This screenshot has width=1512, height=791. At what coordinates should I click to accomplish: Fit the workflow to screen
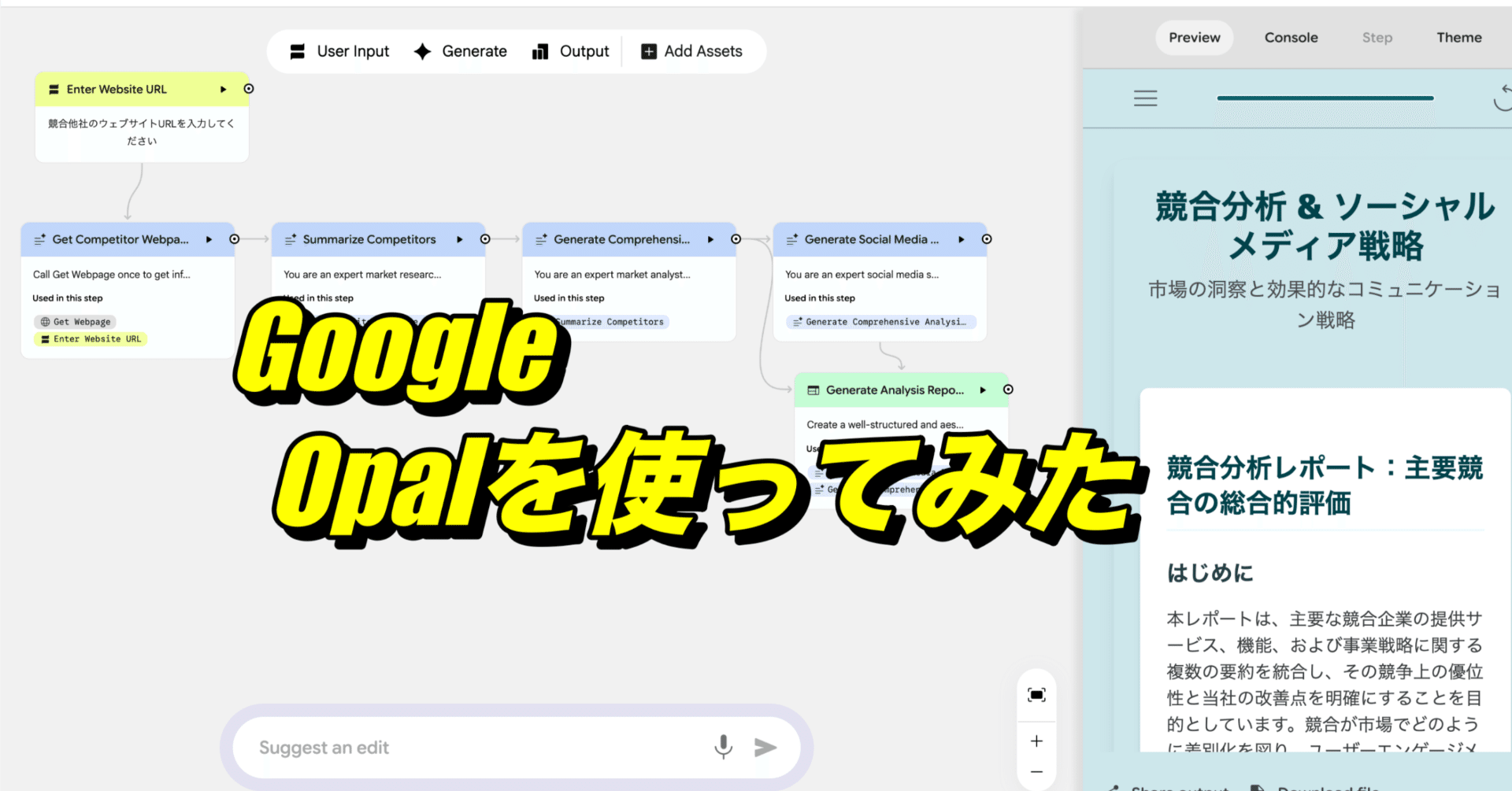[x=1036, y=694]
